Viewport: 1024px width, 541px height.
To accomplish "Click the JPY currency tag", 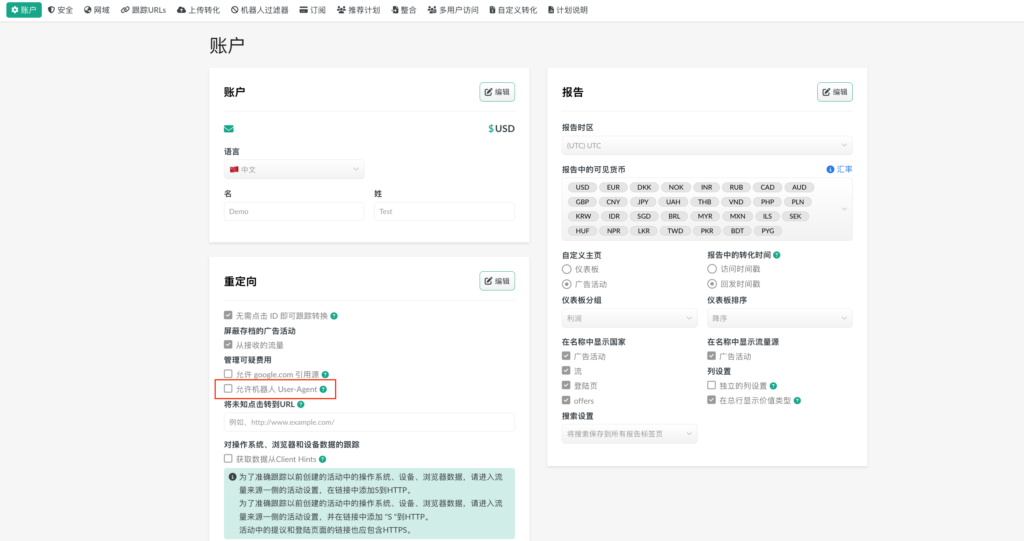I will [643, 202].
